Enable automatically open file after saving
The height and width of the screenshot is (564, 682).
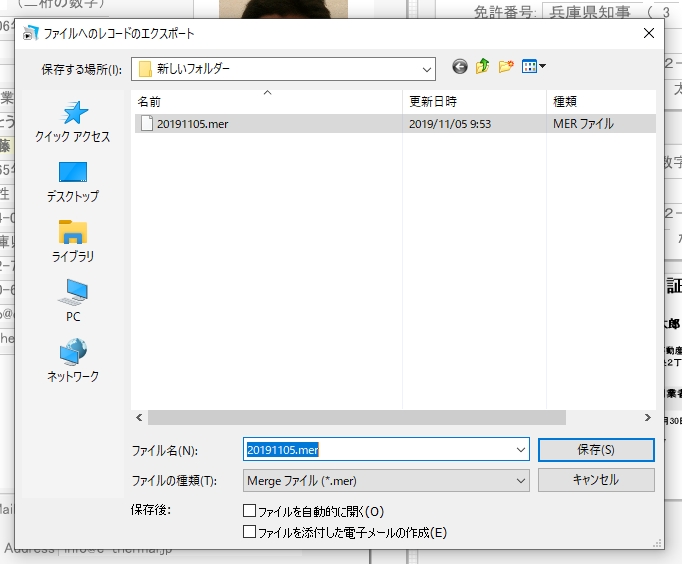pyautogui.click(x=250, y=511)
